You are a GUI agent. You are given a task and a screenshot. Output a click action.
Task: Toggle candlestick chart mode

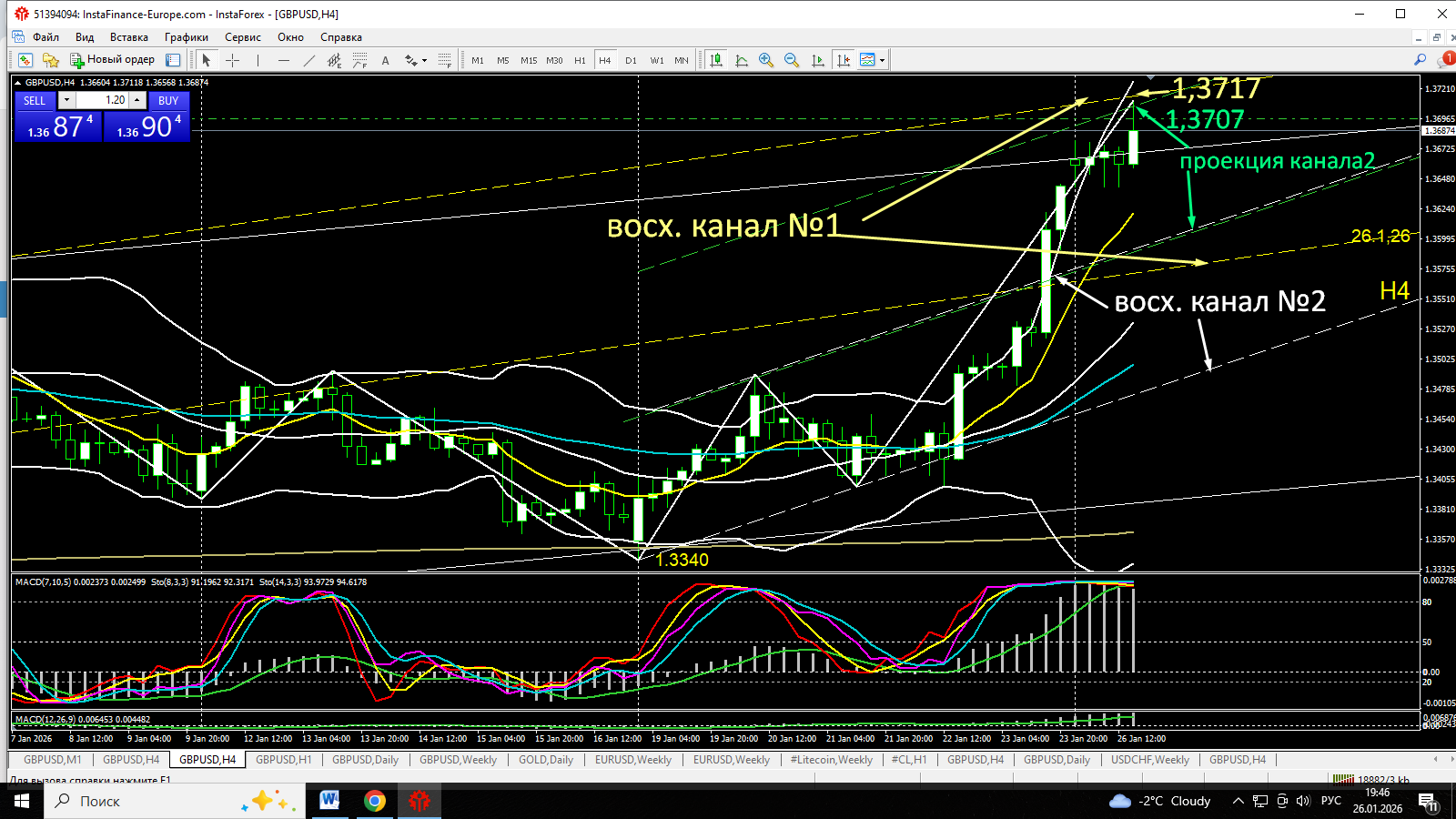tap(716, 60)
